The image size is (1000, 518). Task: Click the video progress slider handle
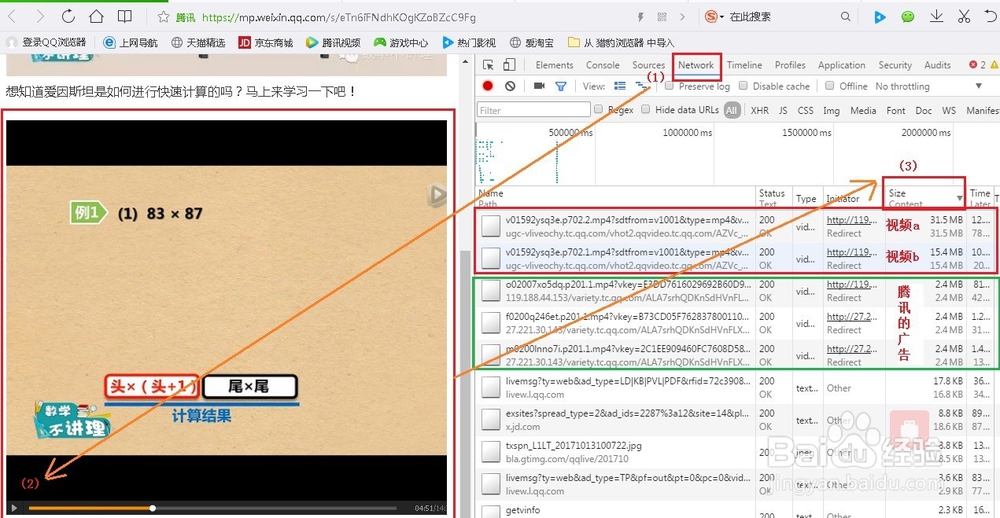click(152, 508)
